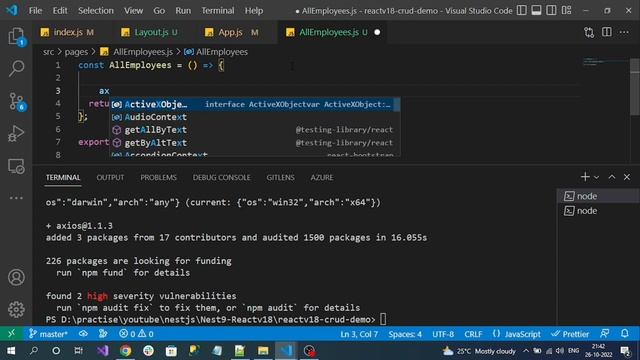The image size is (640, 360).
Task: Switch to the GITLENS panel tab
Action: (x=280, y=178)
